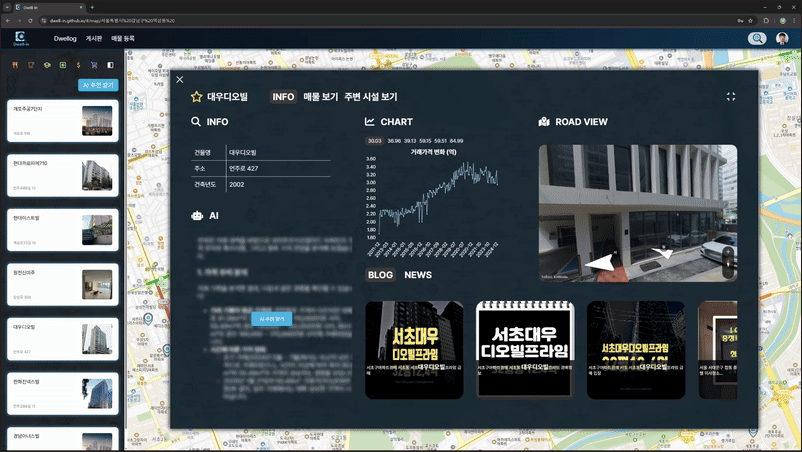Viewport: 802px width, 452px height.
Task: Select the 39.13 area chart option
Action: pyautogui.click(x=410, y=141)
